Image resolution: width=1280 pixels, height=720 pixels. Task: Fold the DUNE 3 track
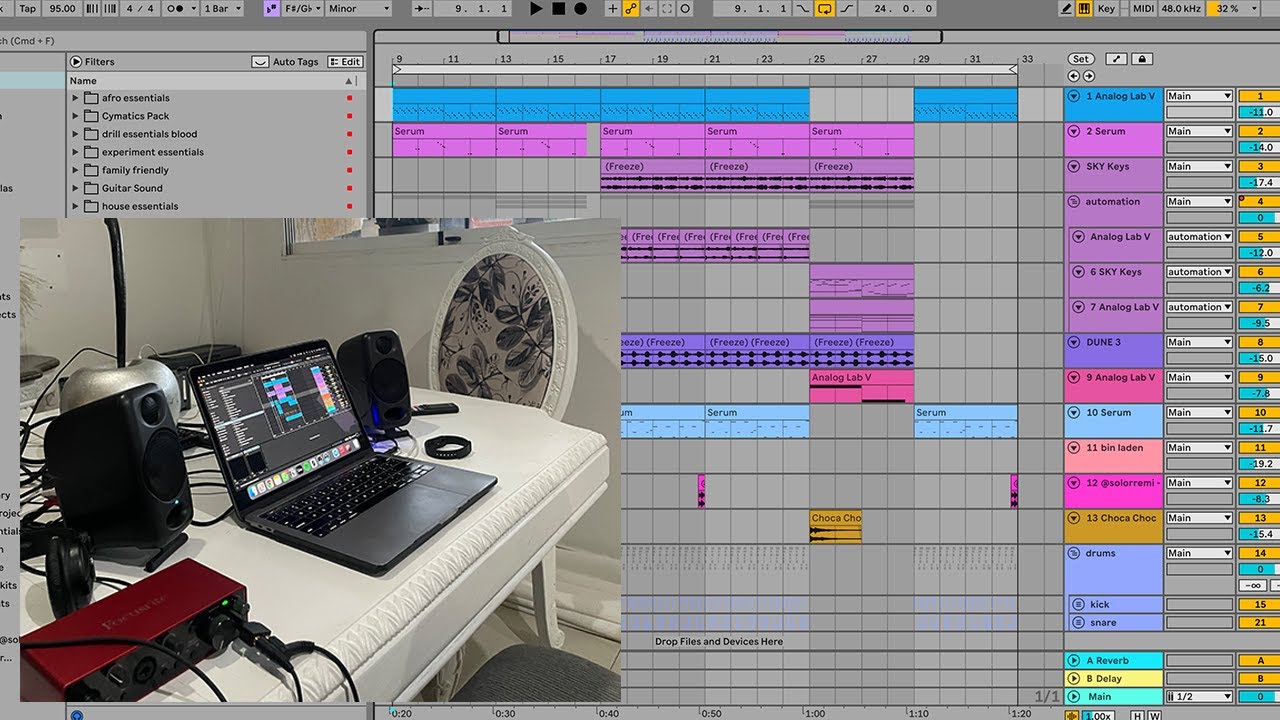coord(1075,342)
